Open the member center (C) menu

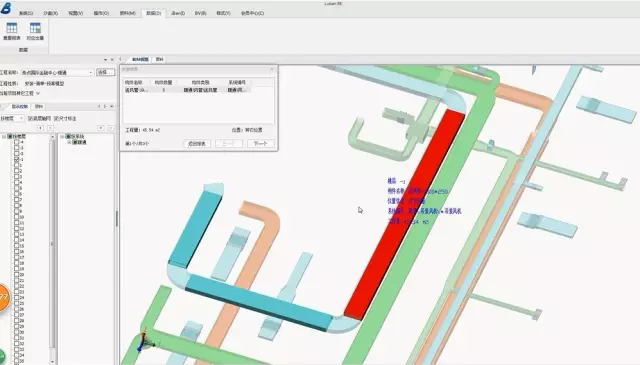(x=252, y=13)
